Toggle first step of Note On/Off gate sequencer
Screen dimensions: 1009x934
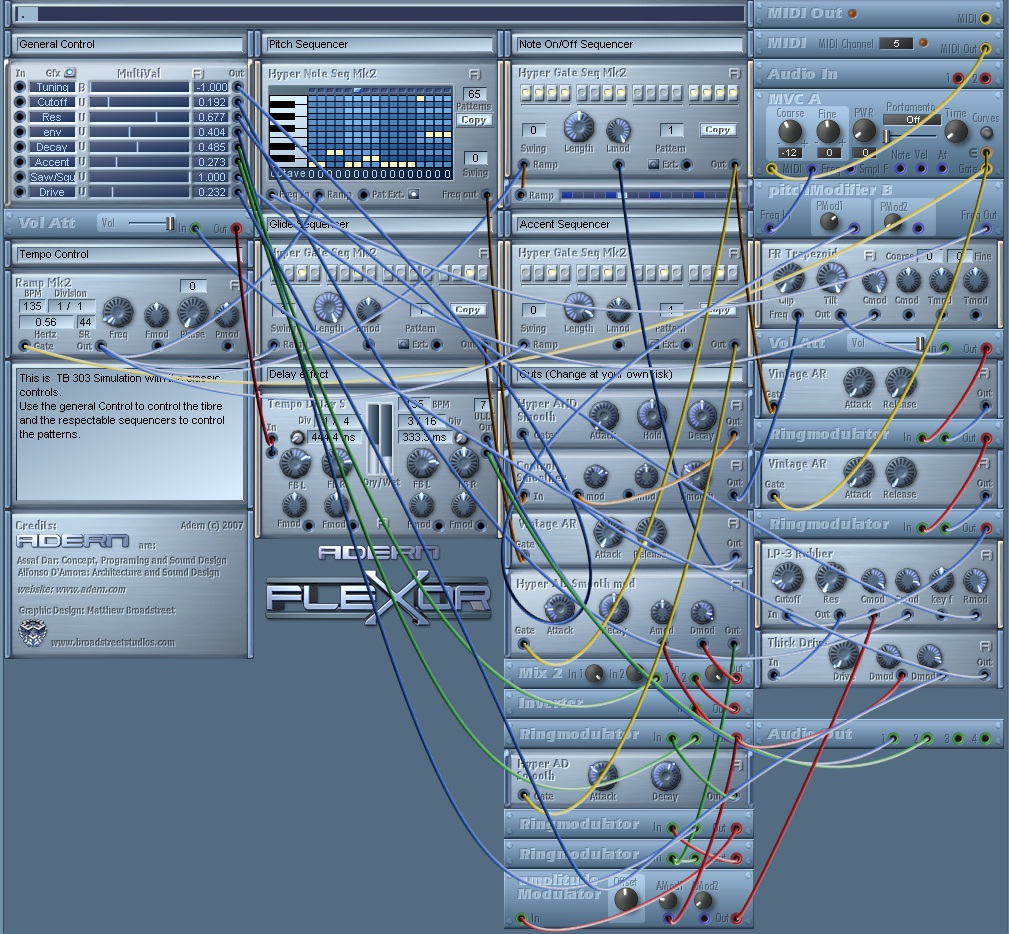tap(527, 93)
